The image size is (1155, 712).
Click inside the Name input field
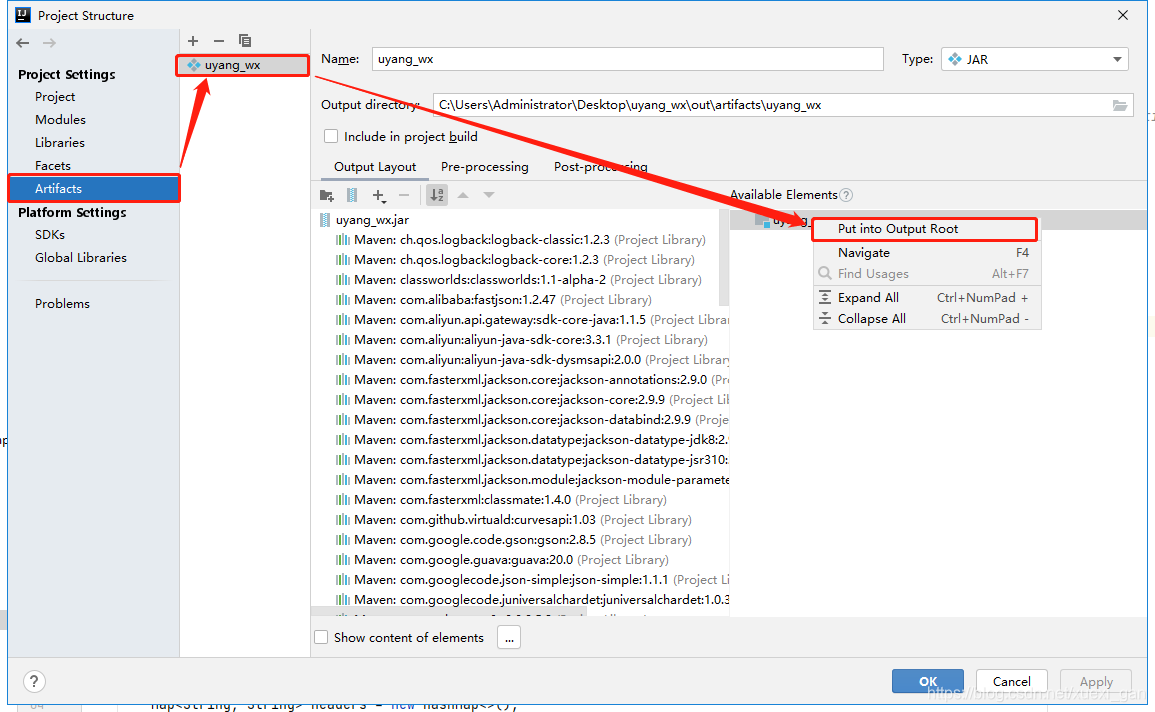coord(627,59)
